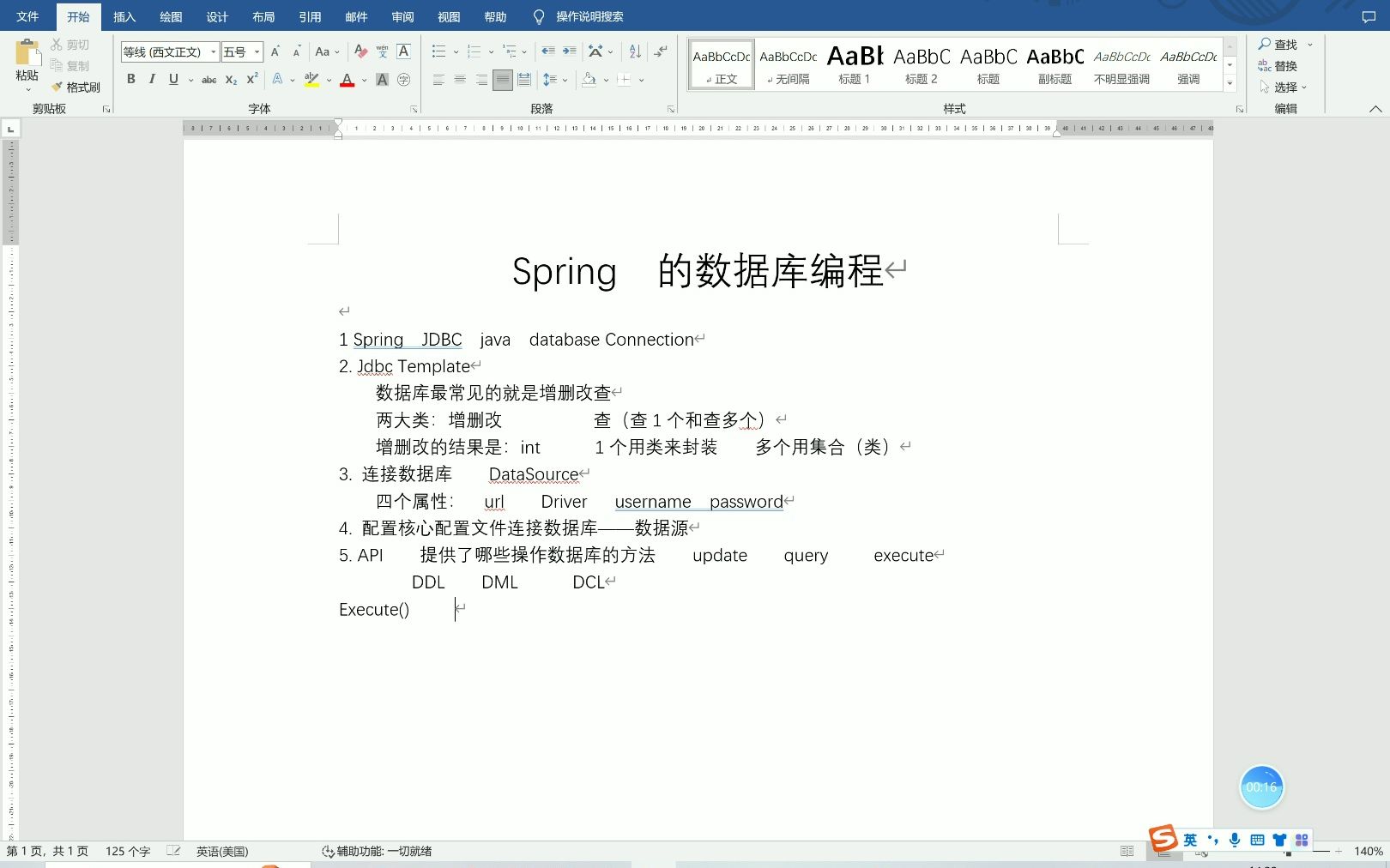Apply the No Spacing style
The image size is (1390, 868).
788,64
